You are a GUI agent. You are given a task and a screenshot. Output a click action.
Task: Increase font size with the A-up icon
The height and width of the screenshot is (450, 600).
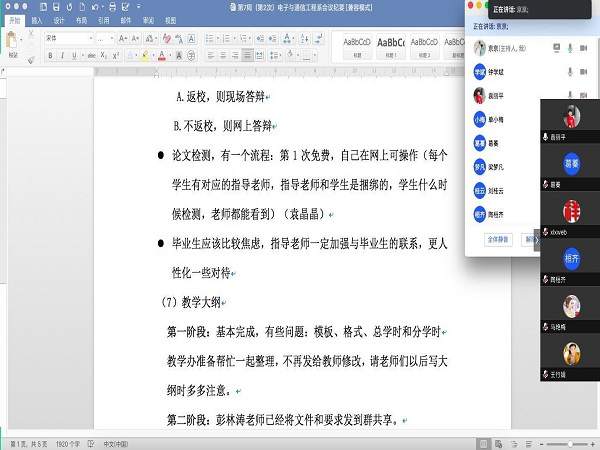pos(122,38)
